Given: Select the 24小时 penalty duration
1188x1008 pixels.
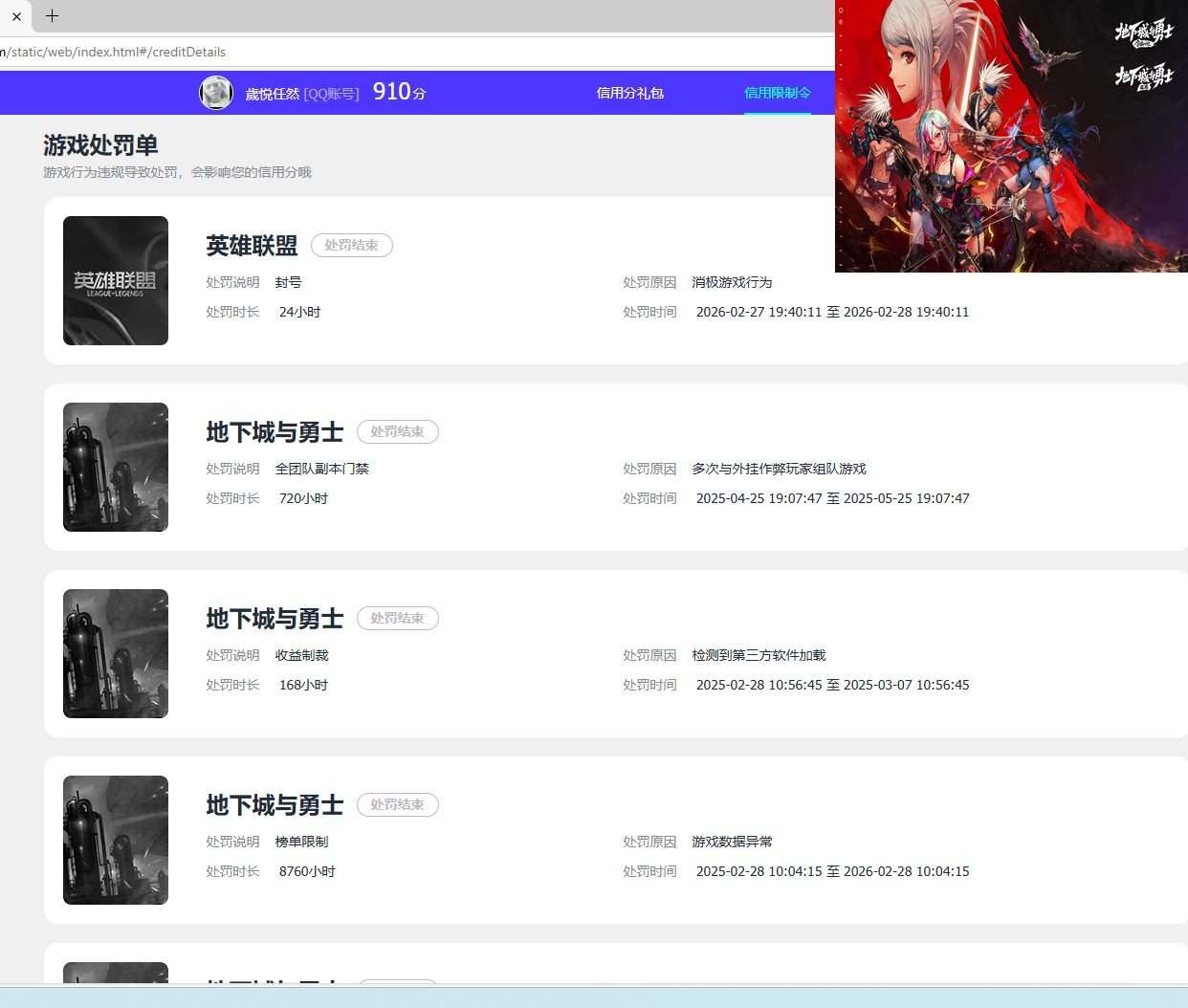Looking at the screenshot, I should pos(299,312).
